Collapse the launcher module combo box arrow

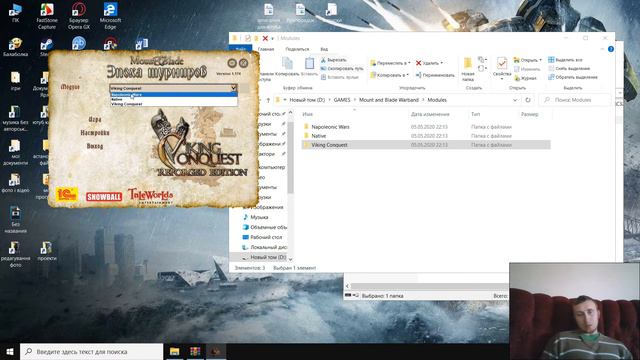pyautogui.click(x=233, y=88)
